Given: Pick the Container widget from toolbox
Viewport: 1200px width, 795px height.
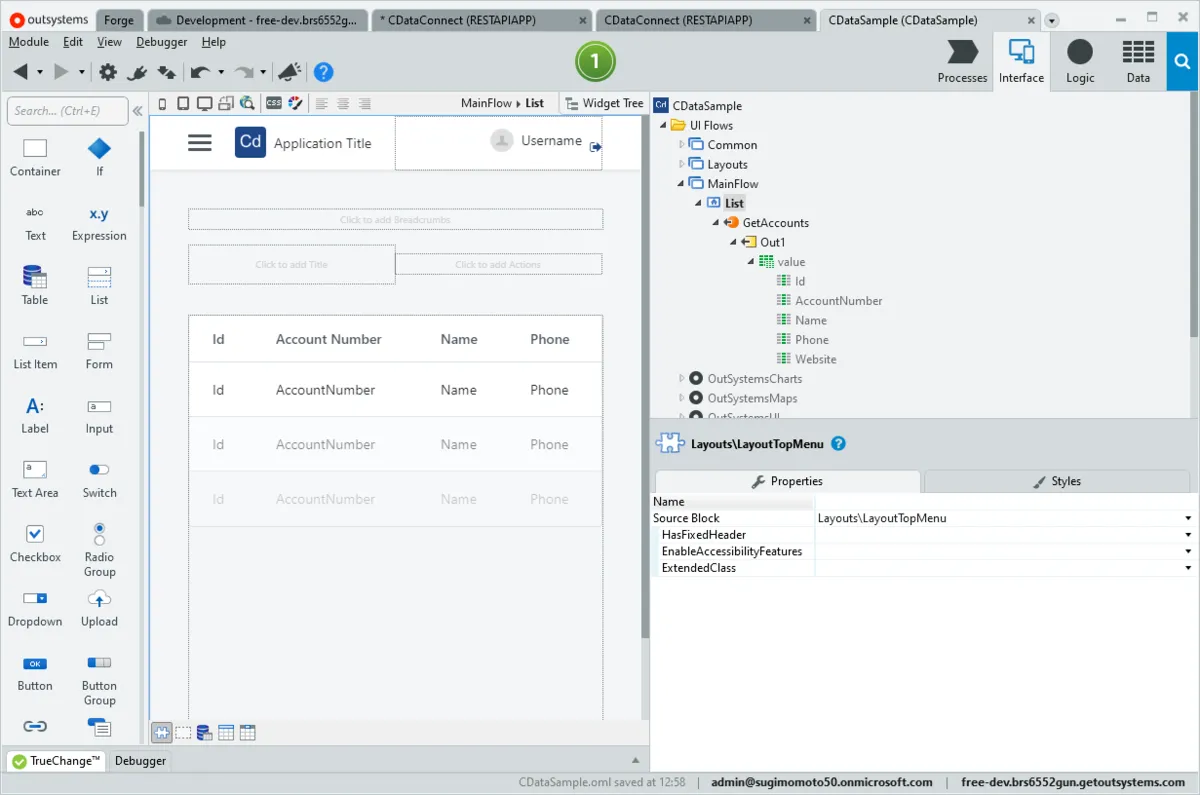Looking at the screenshot, I should click(35, 157).
